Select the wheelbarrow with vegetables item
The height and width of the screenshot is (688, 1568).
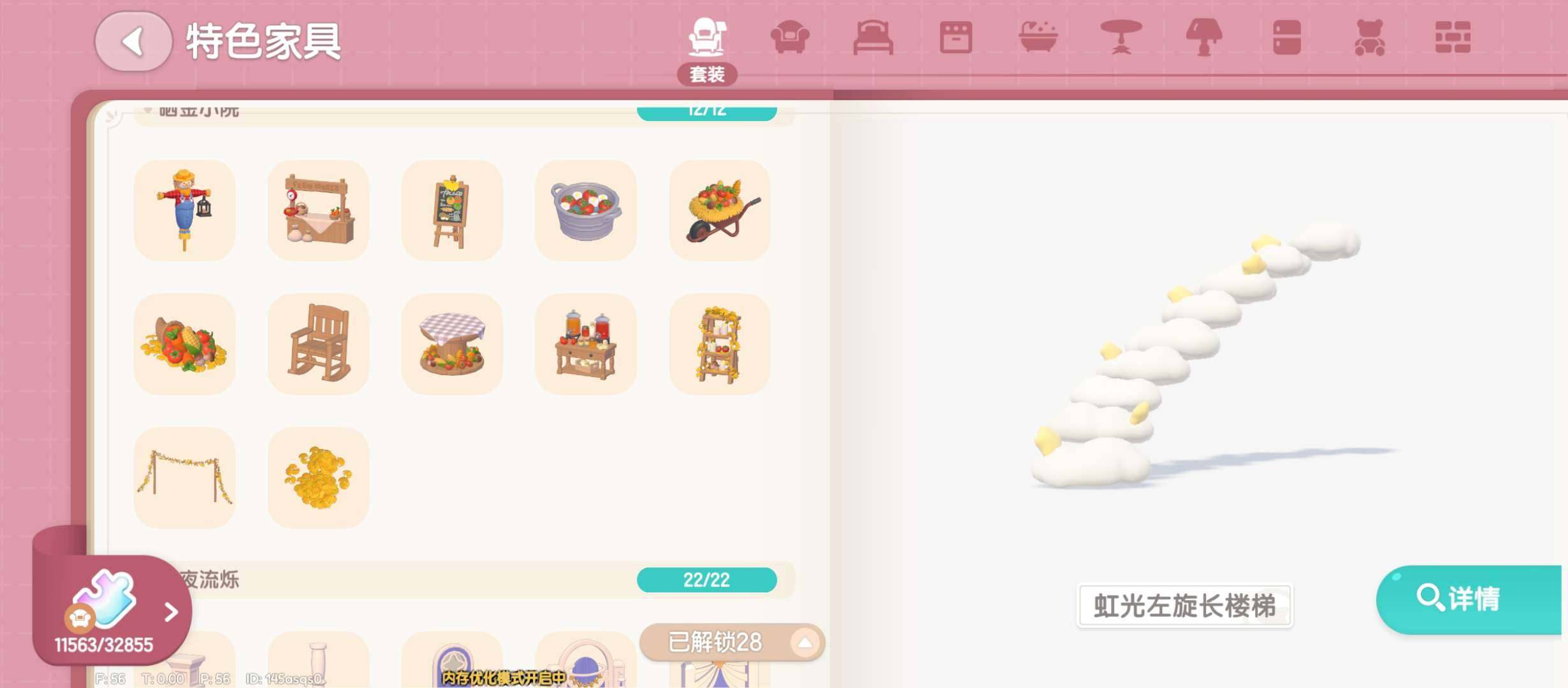720,210
